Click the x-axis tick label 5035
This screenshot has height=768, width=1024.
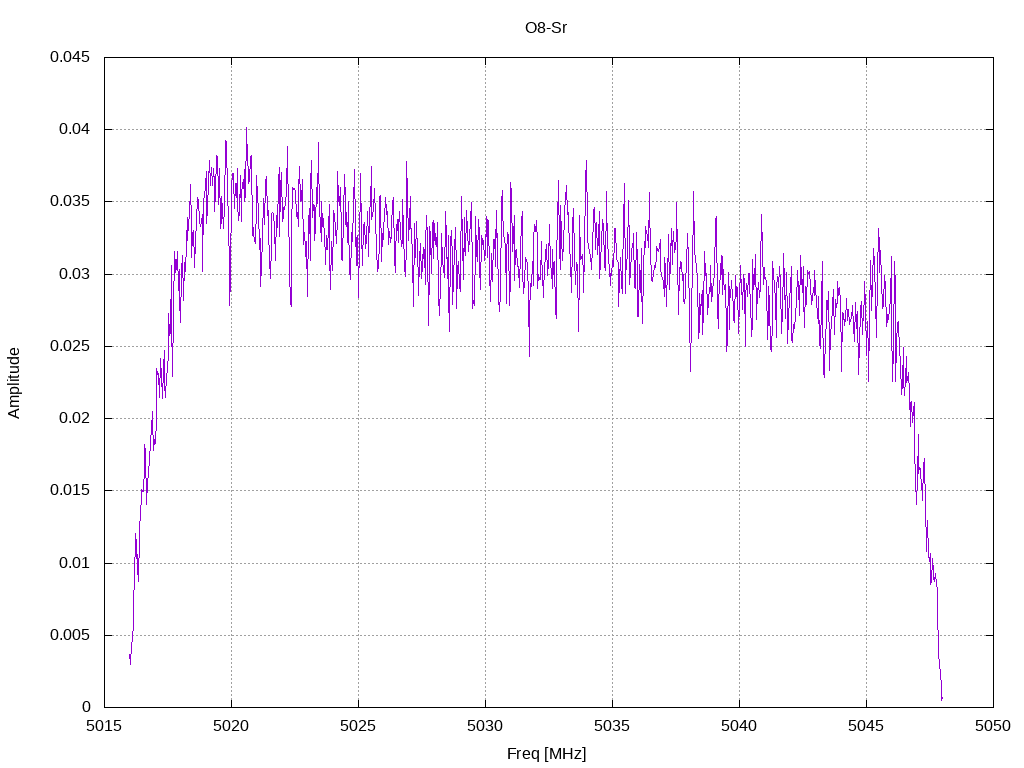pyautogui.click(x=613, y=726)
